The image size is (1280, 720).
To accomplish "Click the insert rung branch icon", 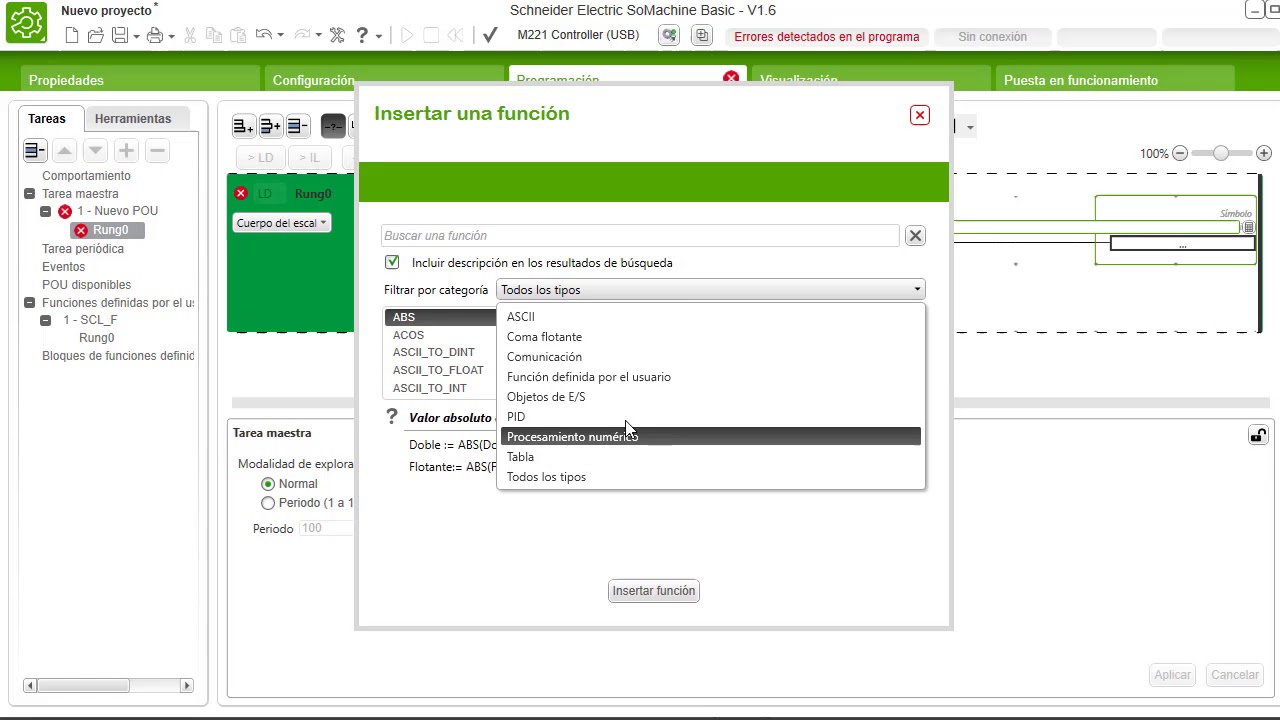I will [270, 126].
